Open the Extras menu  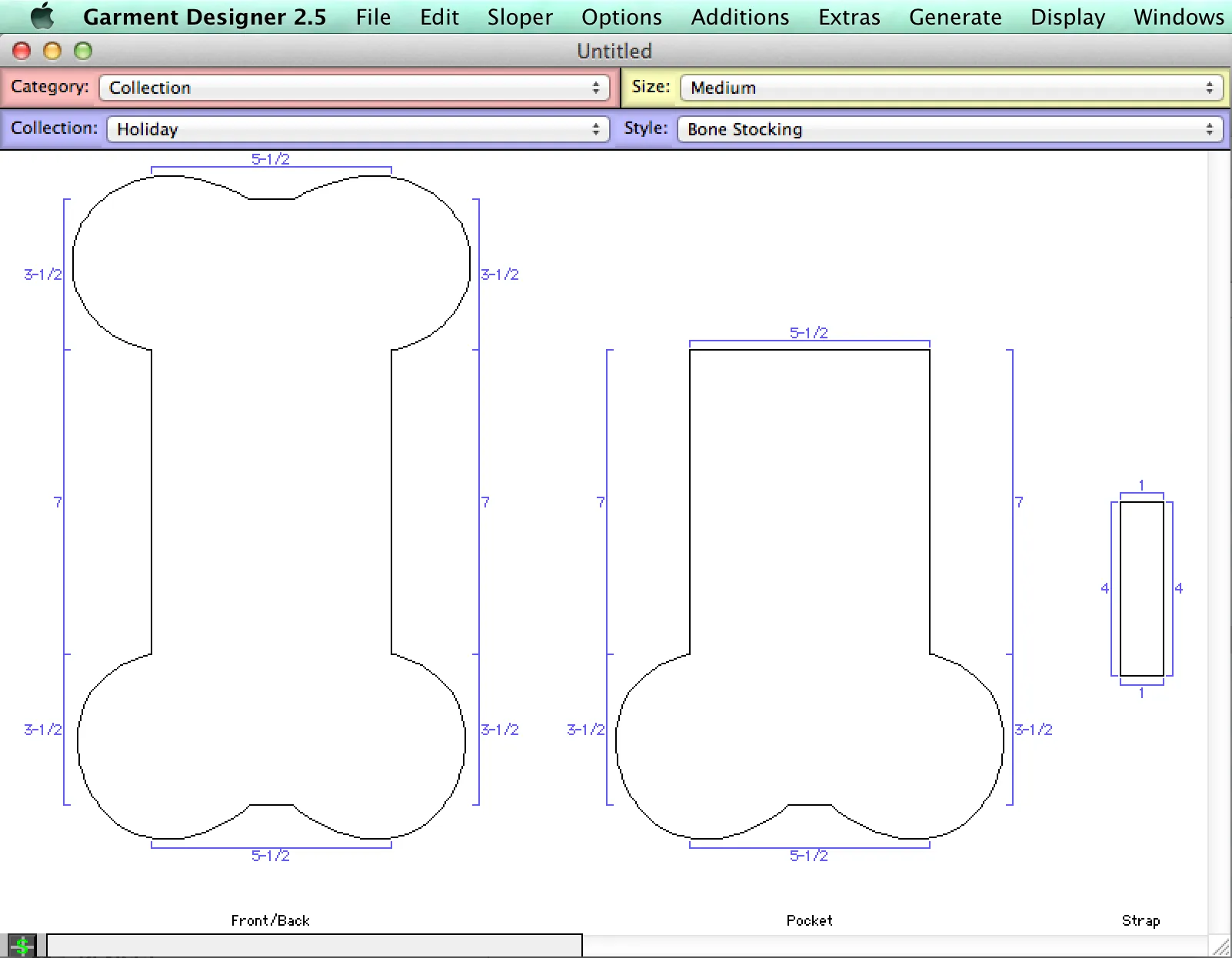point(849,17)
